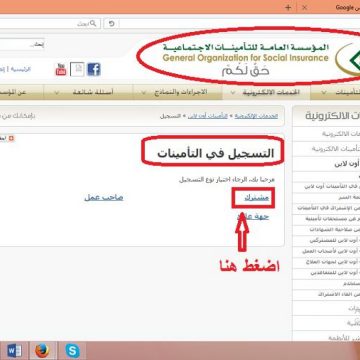Open the الخدمات الالكترونية navigation tab
360x360 pixels.
(266, 92)
